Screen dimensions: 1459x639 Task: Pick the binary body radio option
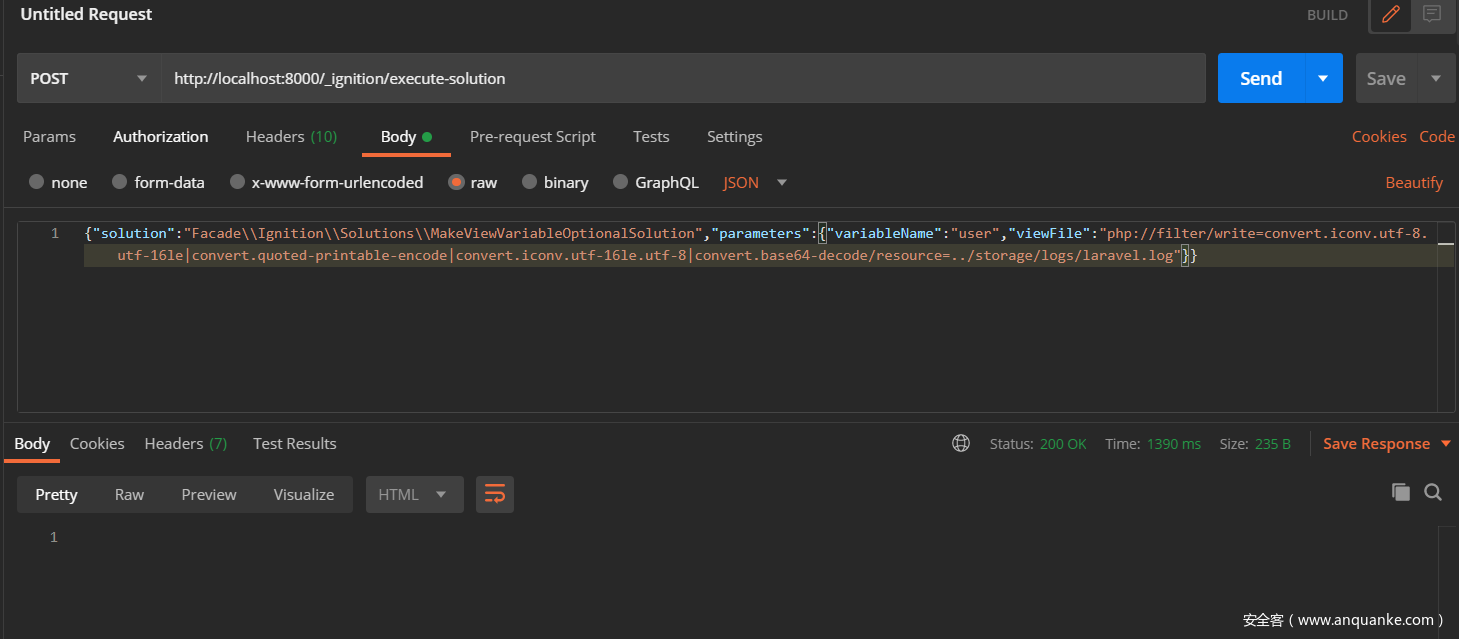click(529, 182)
